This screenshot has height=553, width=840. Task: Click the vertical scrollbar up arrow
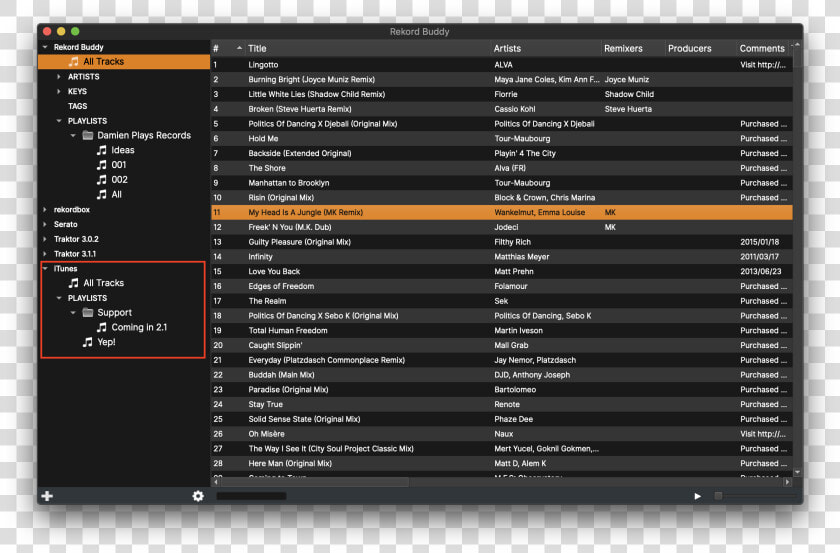tap(797, 44)
